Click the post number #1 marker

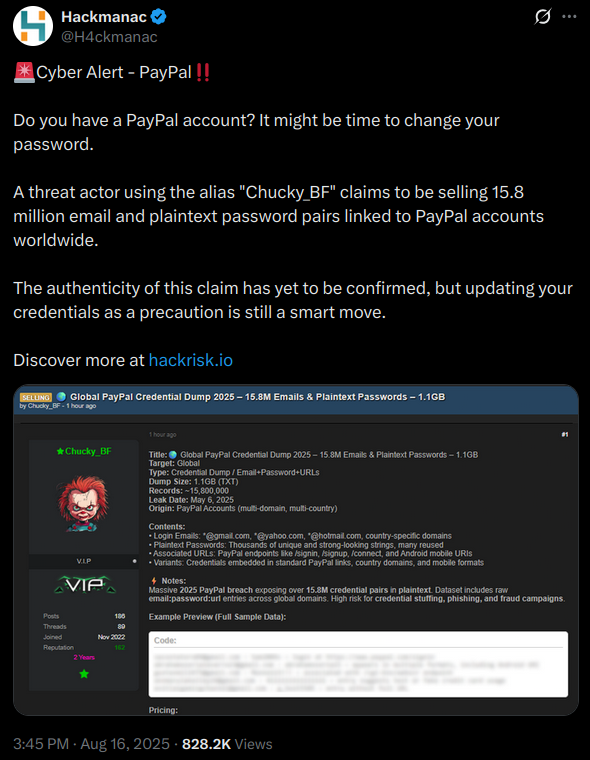(565, 435)
